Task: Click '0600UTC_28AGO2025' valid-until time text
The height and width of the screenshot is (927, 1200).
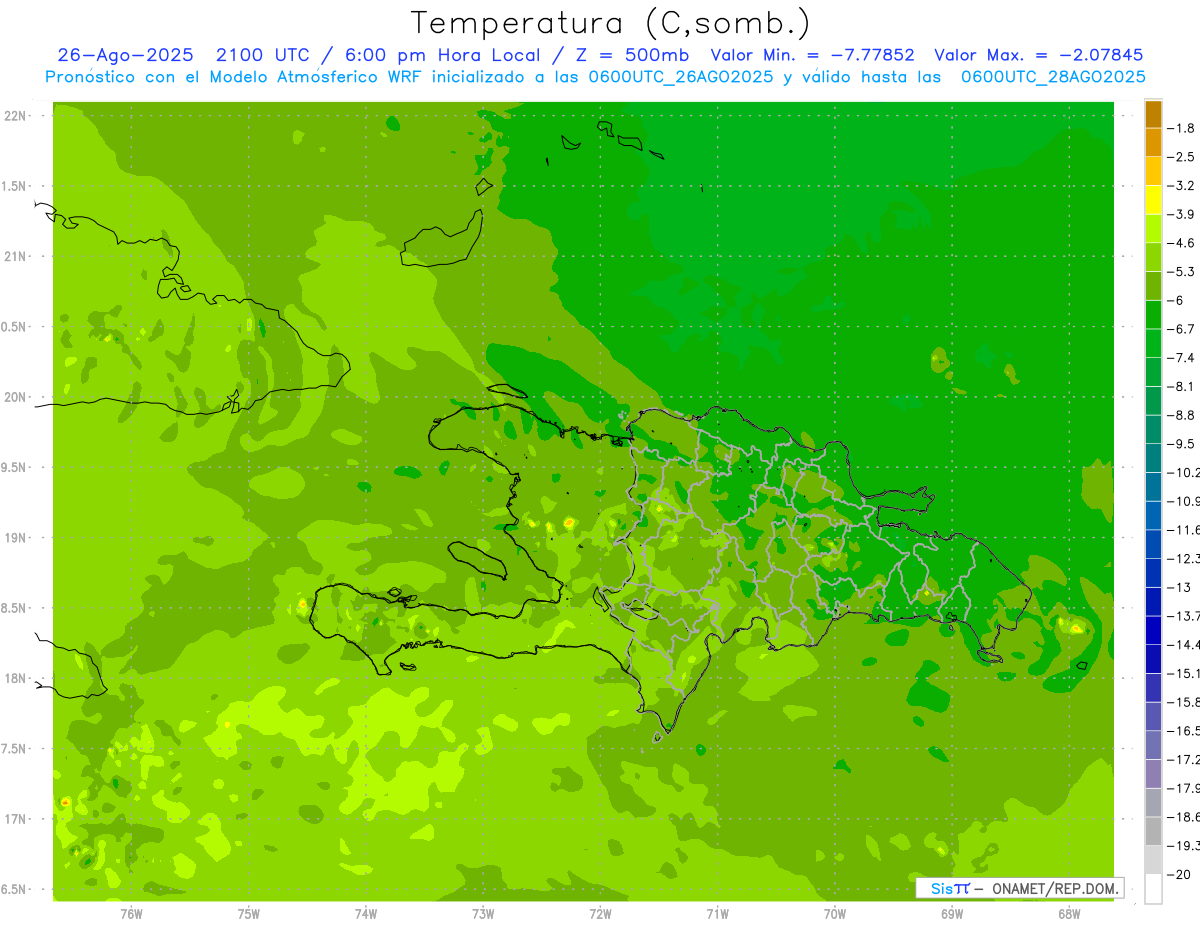Action: coord(1053,77)
